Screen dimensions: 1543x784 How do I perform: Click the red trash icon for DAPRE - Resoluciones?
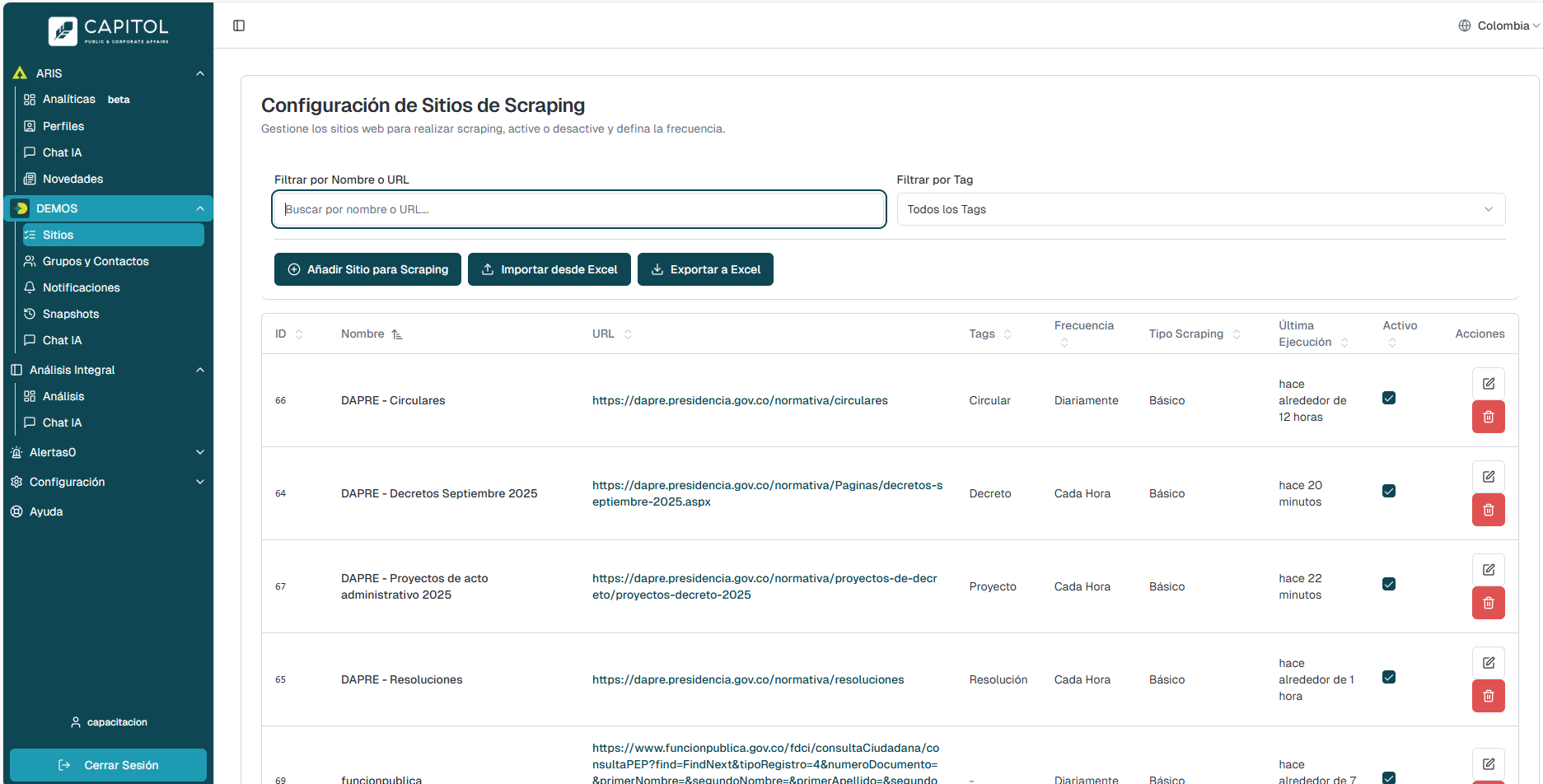(x=1488, y=696)
